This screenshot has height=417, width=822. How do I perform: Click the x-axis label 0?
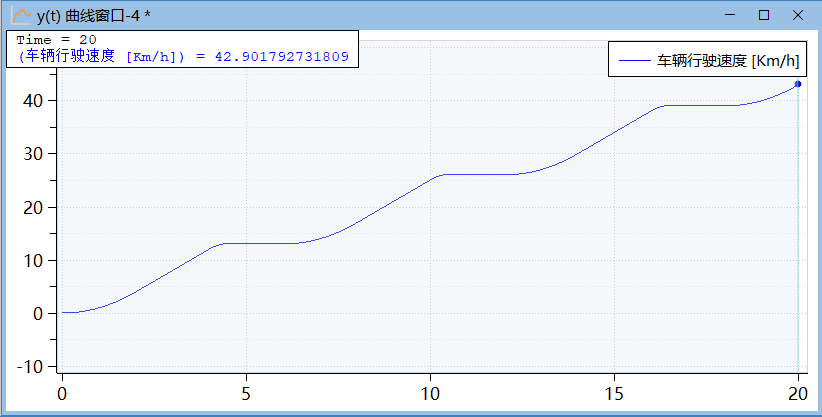coord(62,394)
